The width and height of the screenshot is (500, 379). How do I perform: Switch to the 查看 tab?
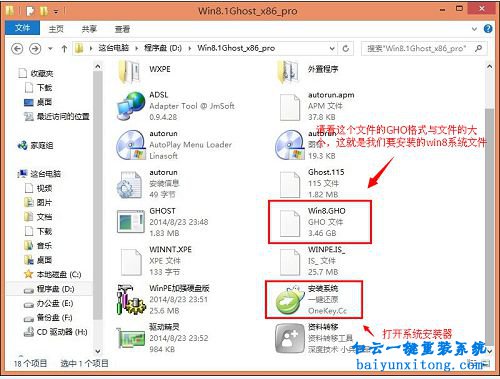tap(122, 29)
